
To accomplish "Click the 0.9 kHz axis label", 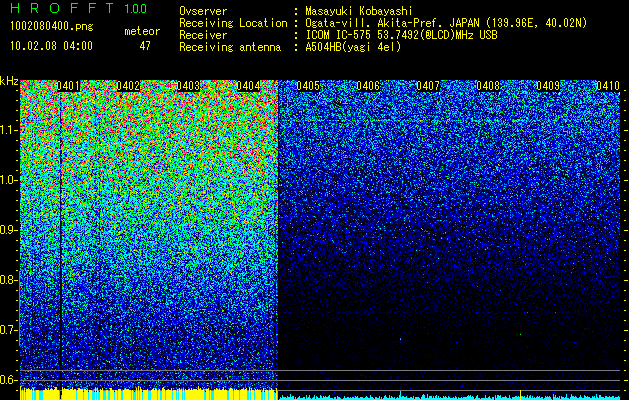I will click(8, 230).
